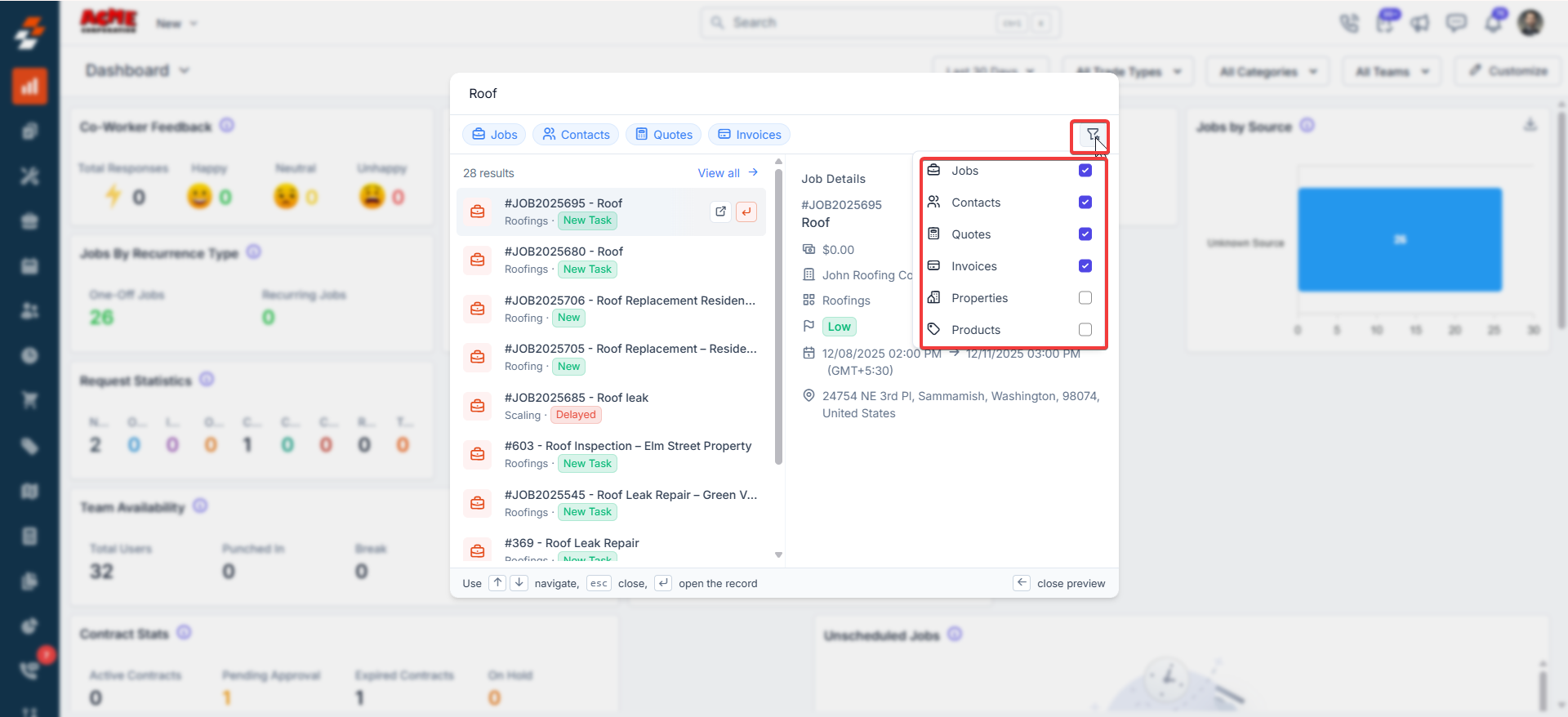Screen dimensions: 1568x717
Task: Click the map icon in sidebar
Action: point(29,491)
